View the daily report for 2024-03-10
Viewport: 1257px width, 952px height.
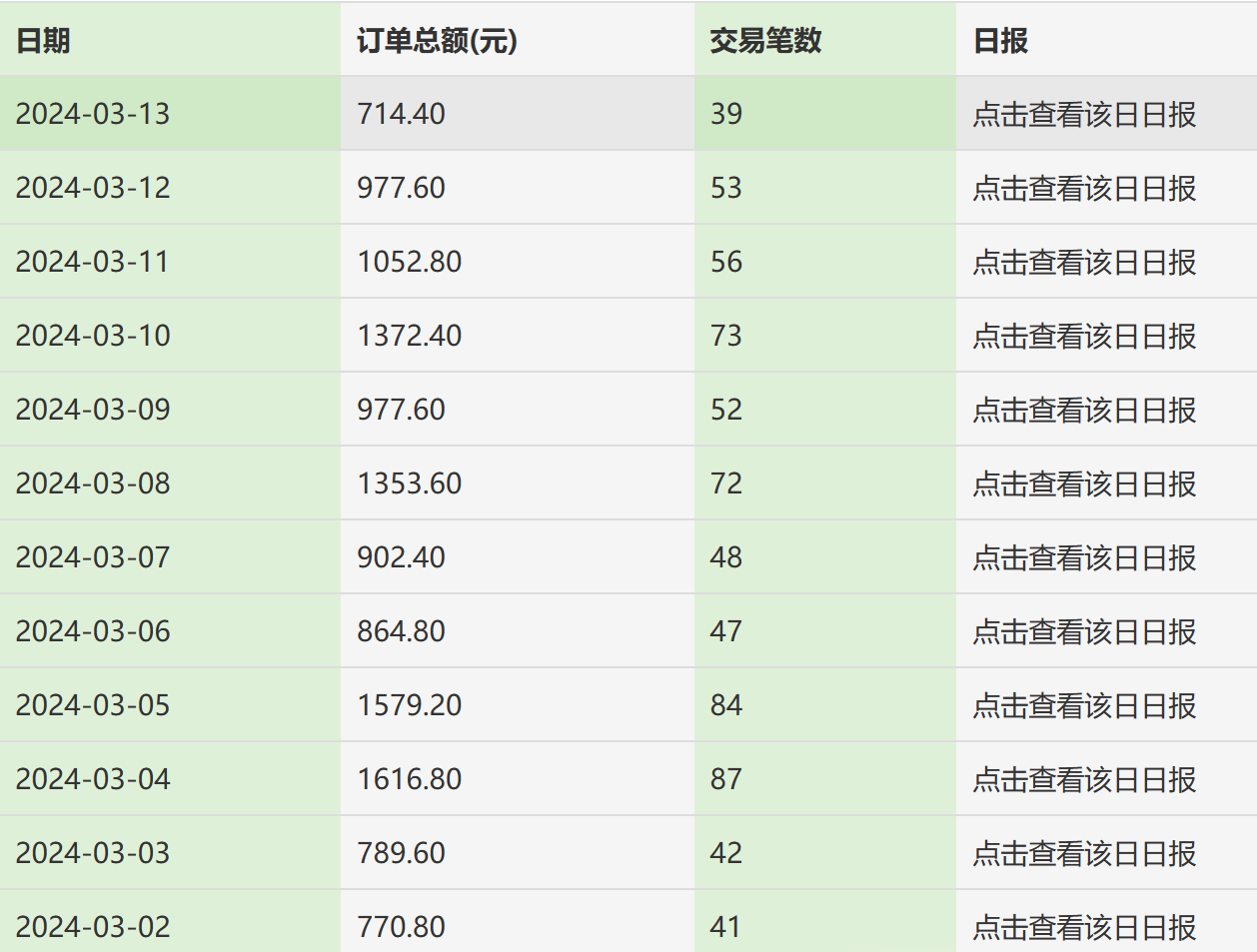point(1084,336)
